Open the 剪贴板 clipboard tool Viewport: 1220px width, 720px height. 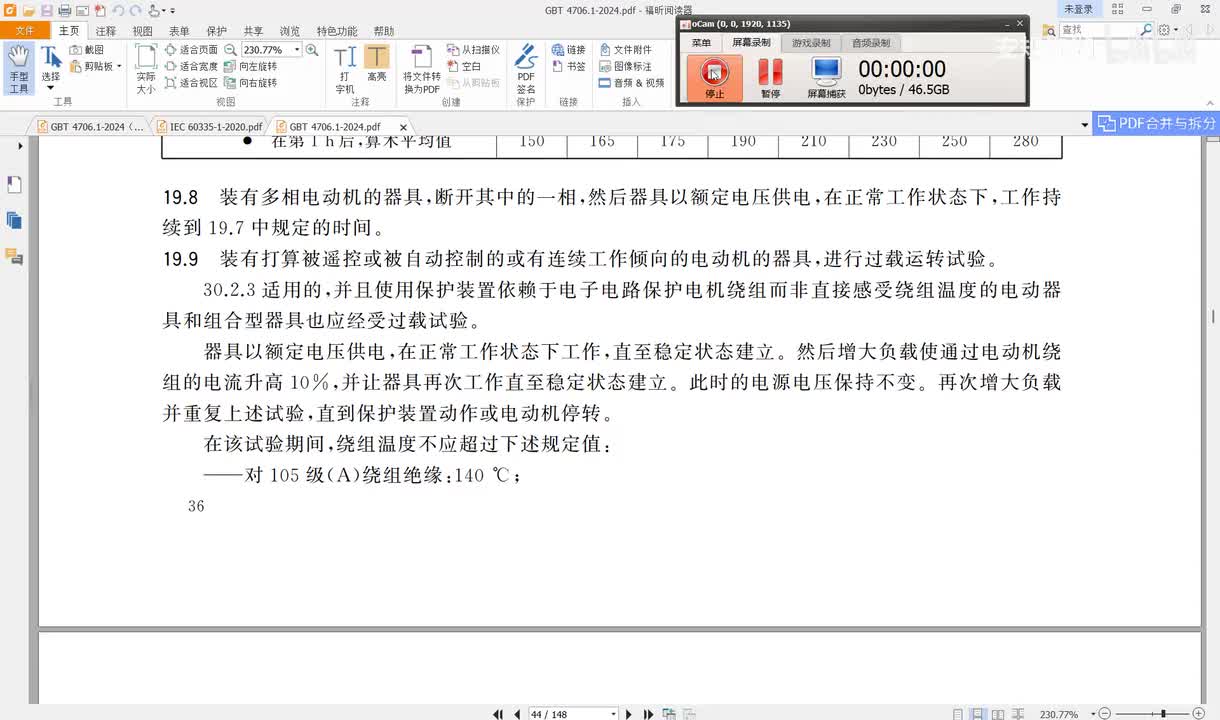[x=95, y=66]
